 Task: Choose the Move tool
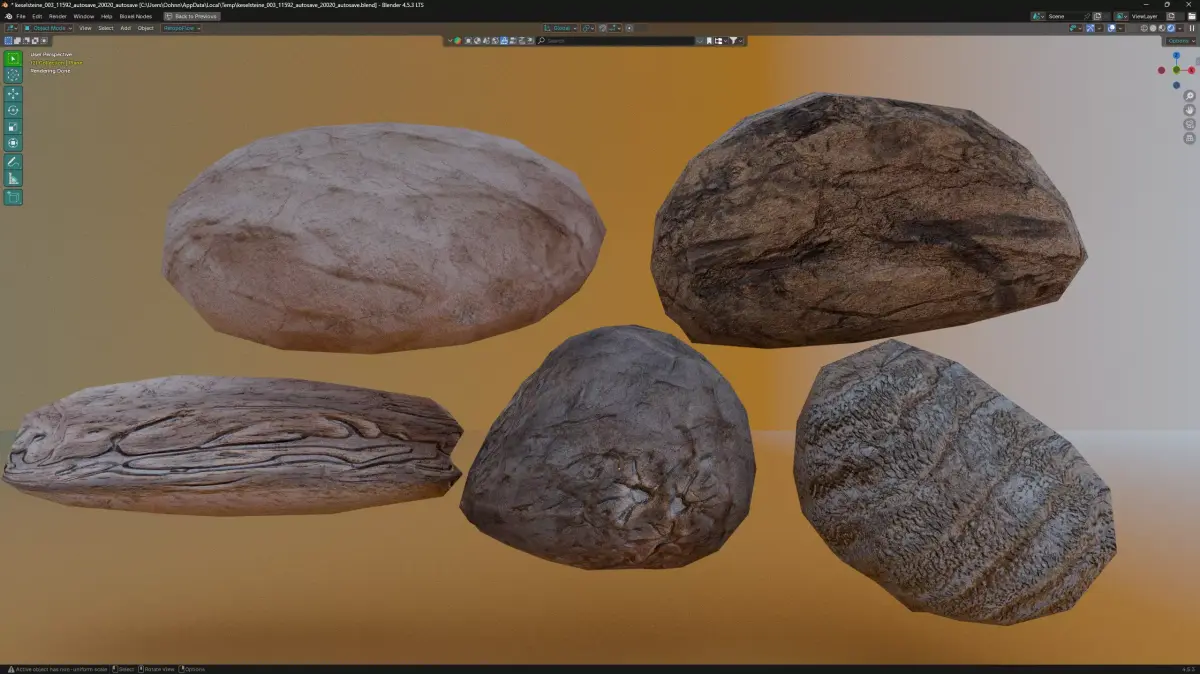click(13, 94)
